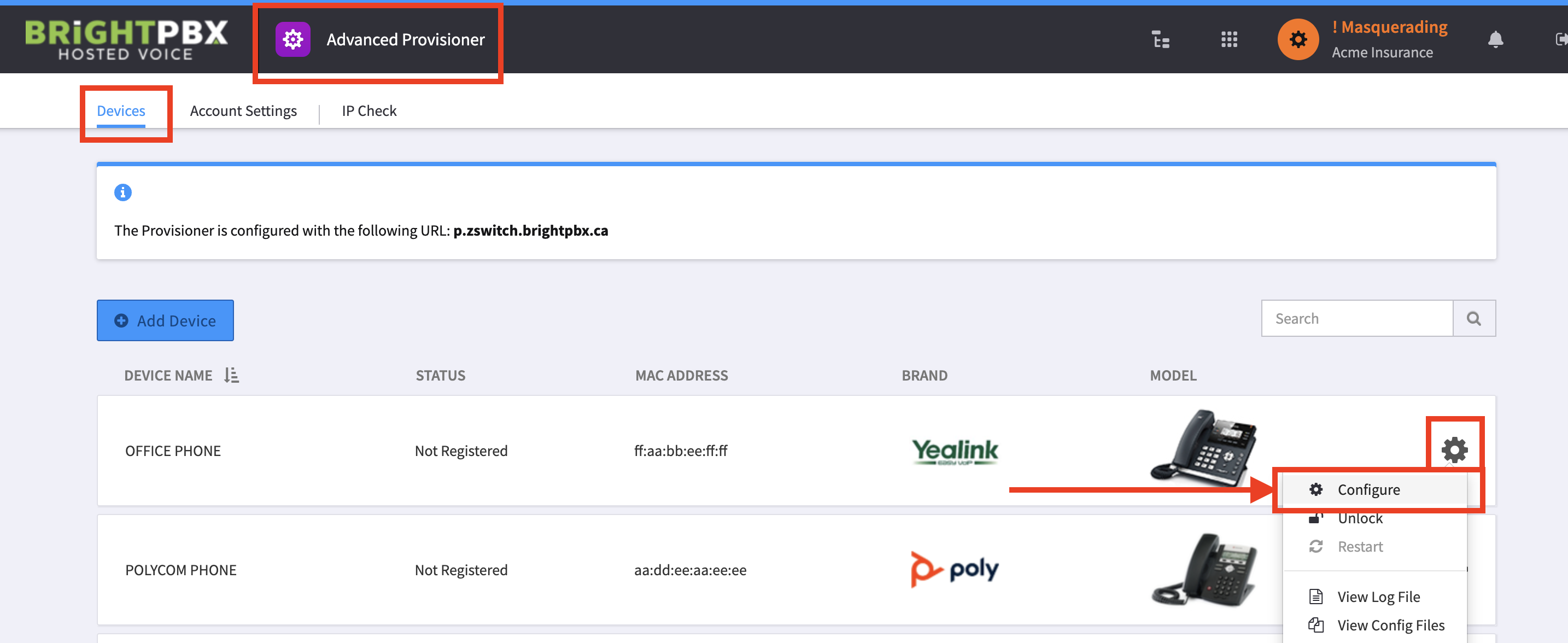Click the MAC address ff:aa:bb:ee:ff:ff

[681, 451]
